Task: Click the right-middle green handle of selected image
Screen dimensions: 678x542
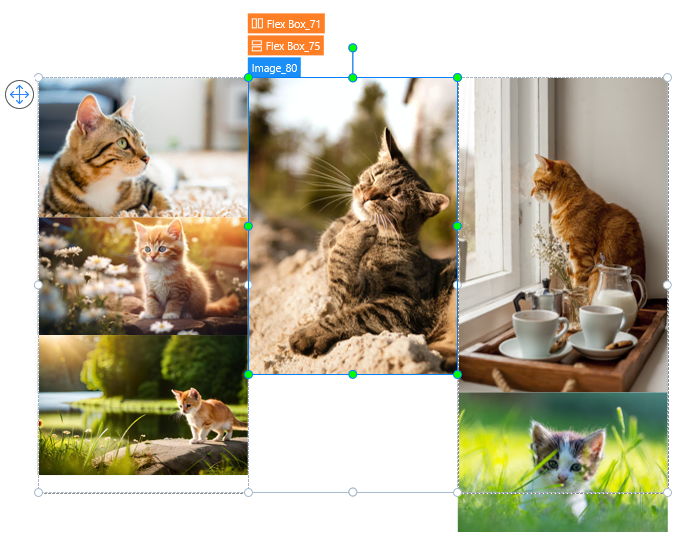Action: [457, 226]
